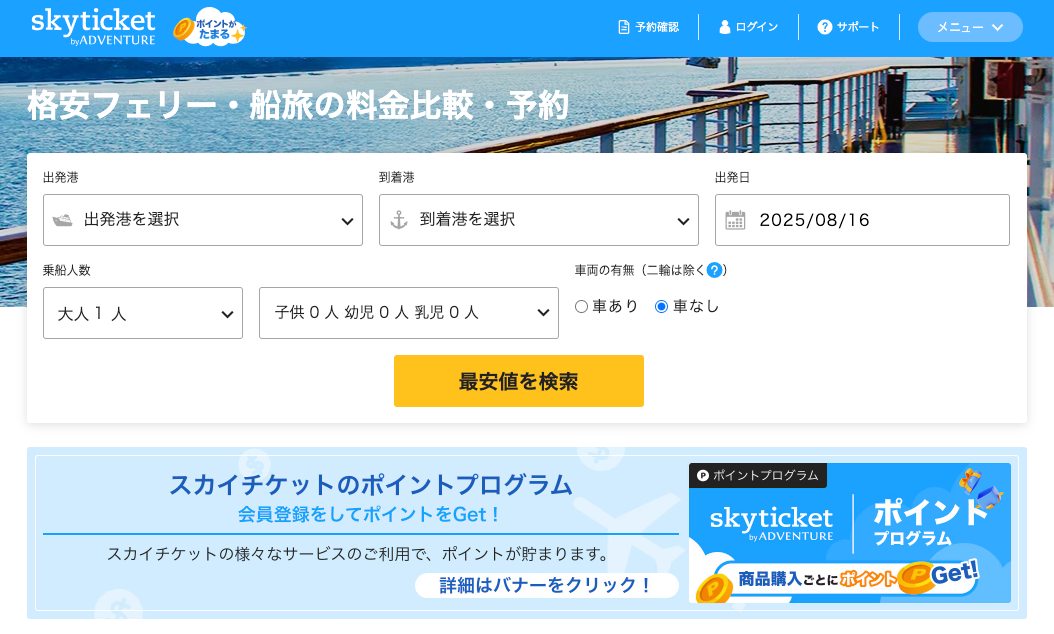Select the 車あり radio button

[581, 307]
